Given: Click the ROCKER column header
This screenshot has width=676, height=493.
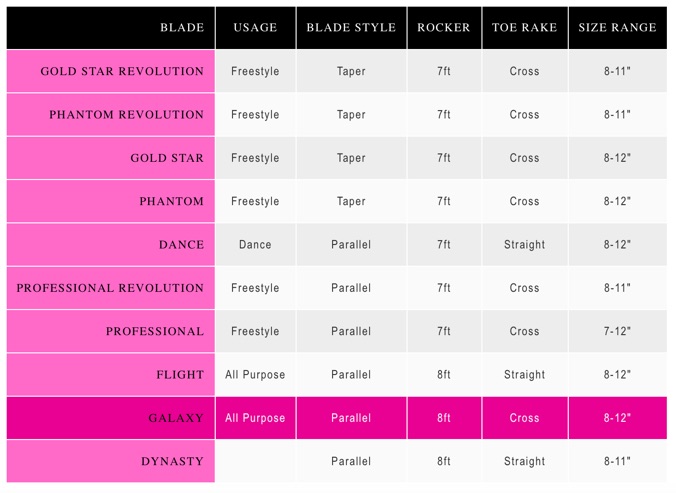Looking at the screenshot, I should pyautogui.click(x=444, y=28).
